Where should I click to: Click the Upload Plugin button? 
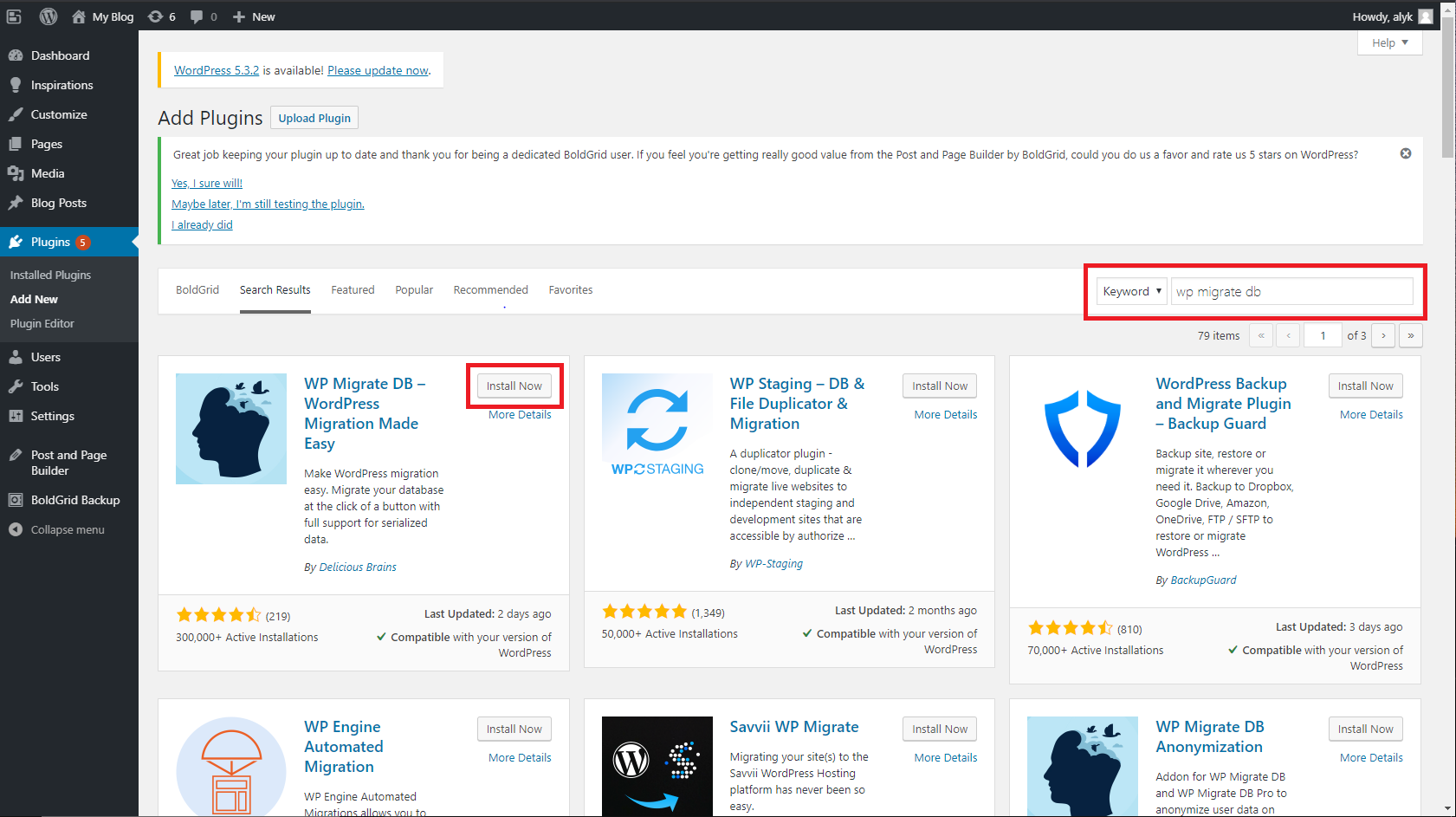[314, 118]
